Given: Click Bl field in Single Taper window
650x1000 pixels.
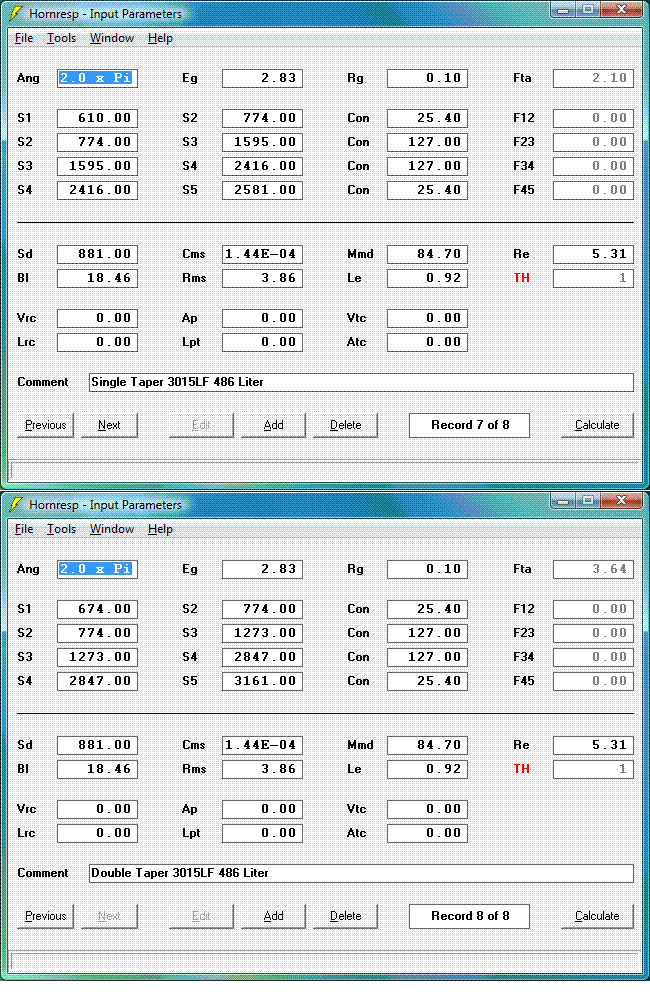Looking at the screenshot, I should pyautogui.click(x=97, y=279).
